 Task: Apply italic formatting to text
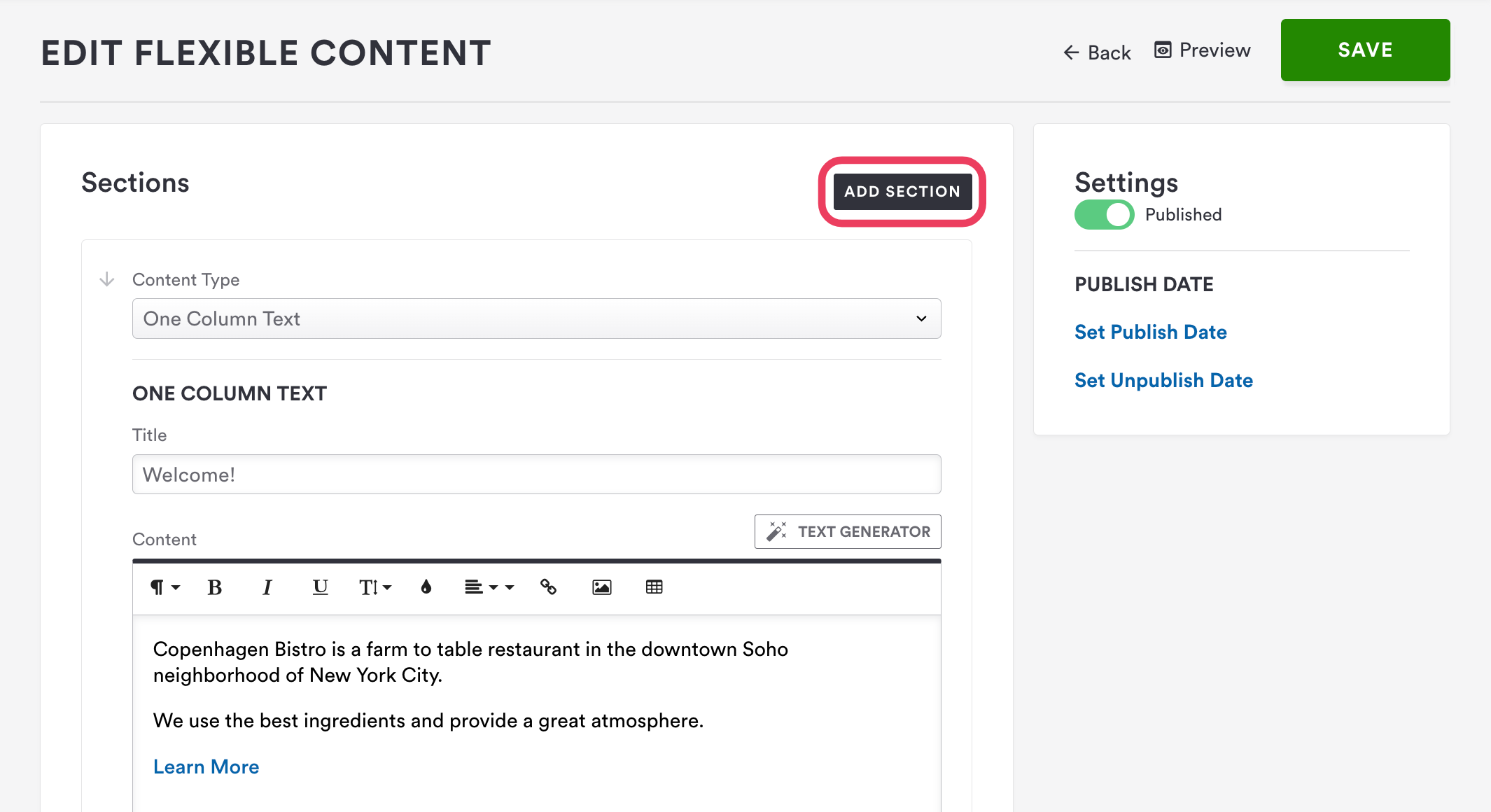click(x=267, y=587)
